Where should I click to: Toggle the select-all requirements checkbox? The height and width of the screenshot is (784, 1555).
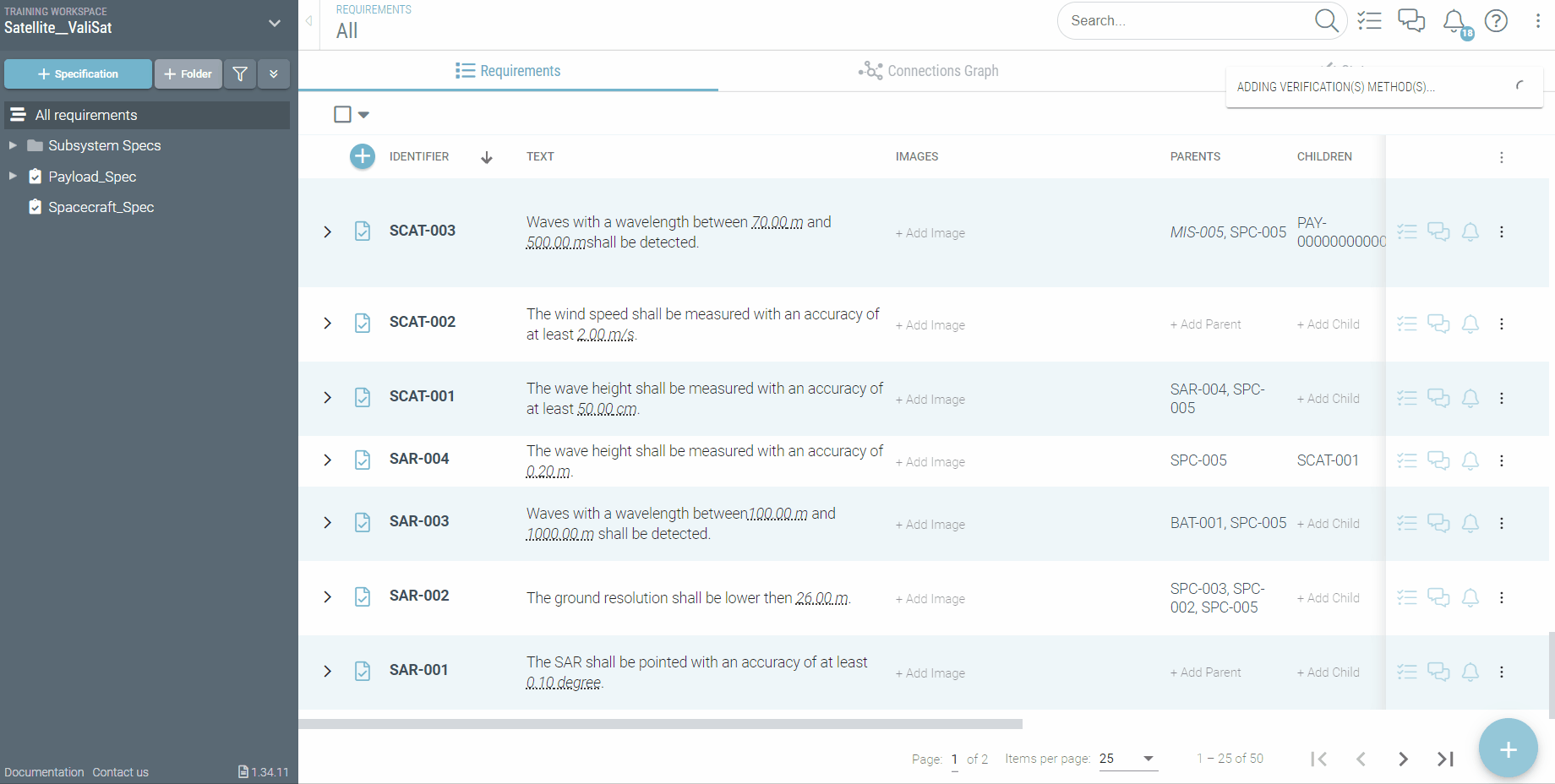tap(342, 114)
